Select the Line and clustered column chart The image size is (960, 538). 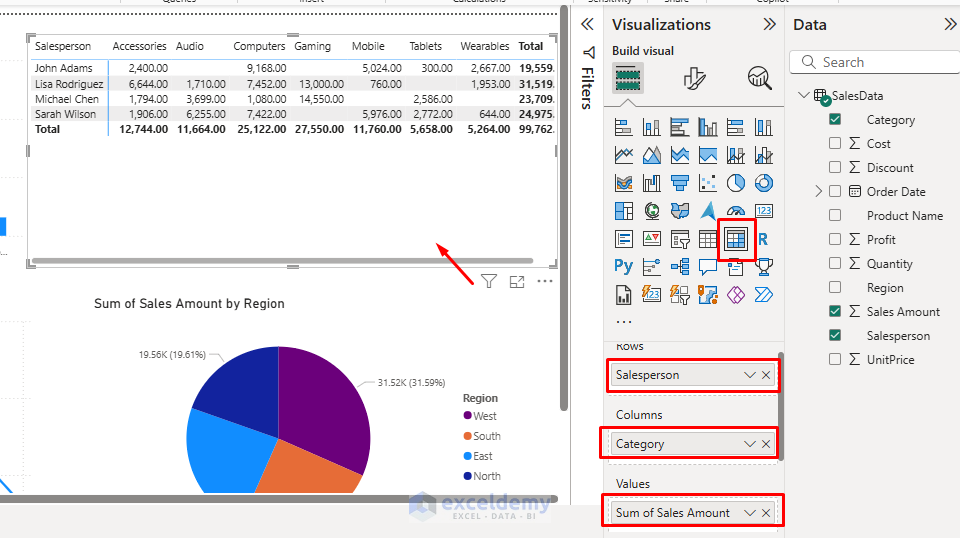[x=763, y=155]
